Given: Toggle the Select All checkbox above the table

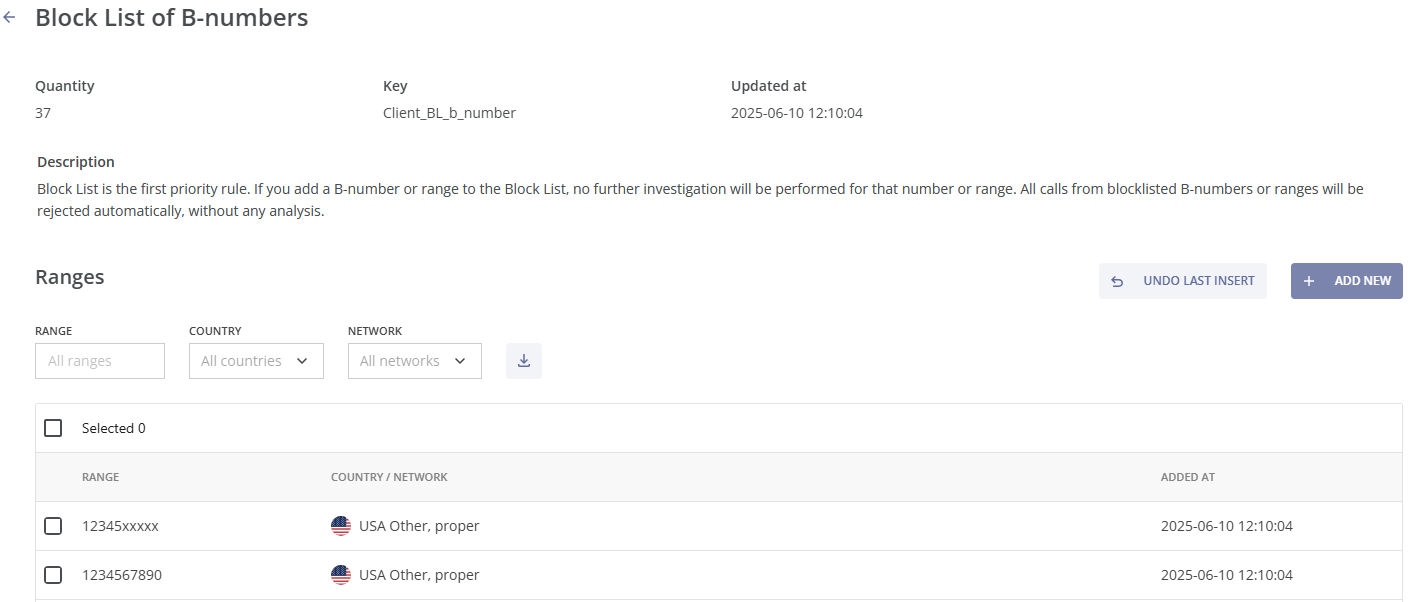Looking at the screenshot, I should click(53, 427).
